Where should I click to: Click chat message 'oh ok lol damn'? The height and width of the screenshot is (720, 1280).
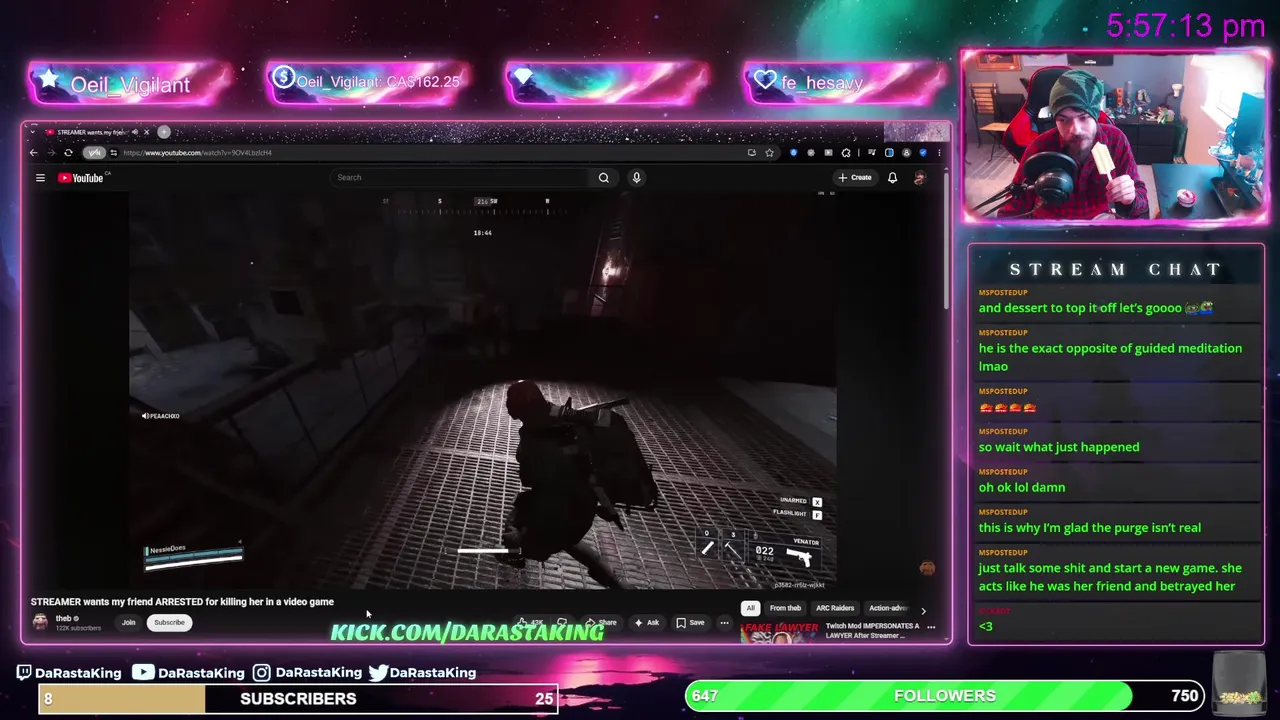point(1022,487)
